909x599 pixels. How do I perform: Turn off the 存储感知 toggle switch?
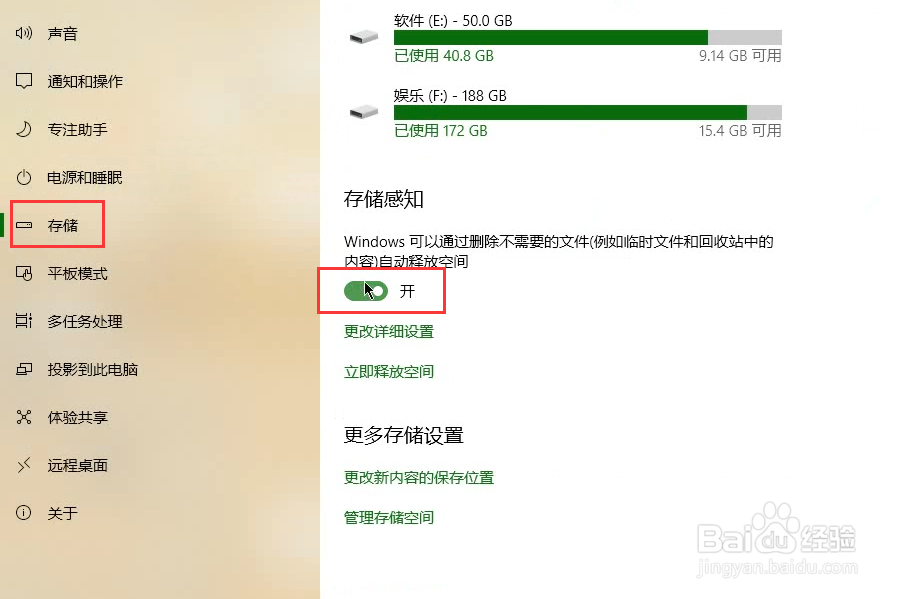coord(366,291)
